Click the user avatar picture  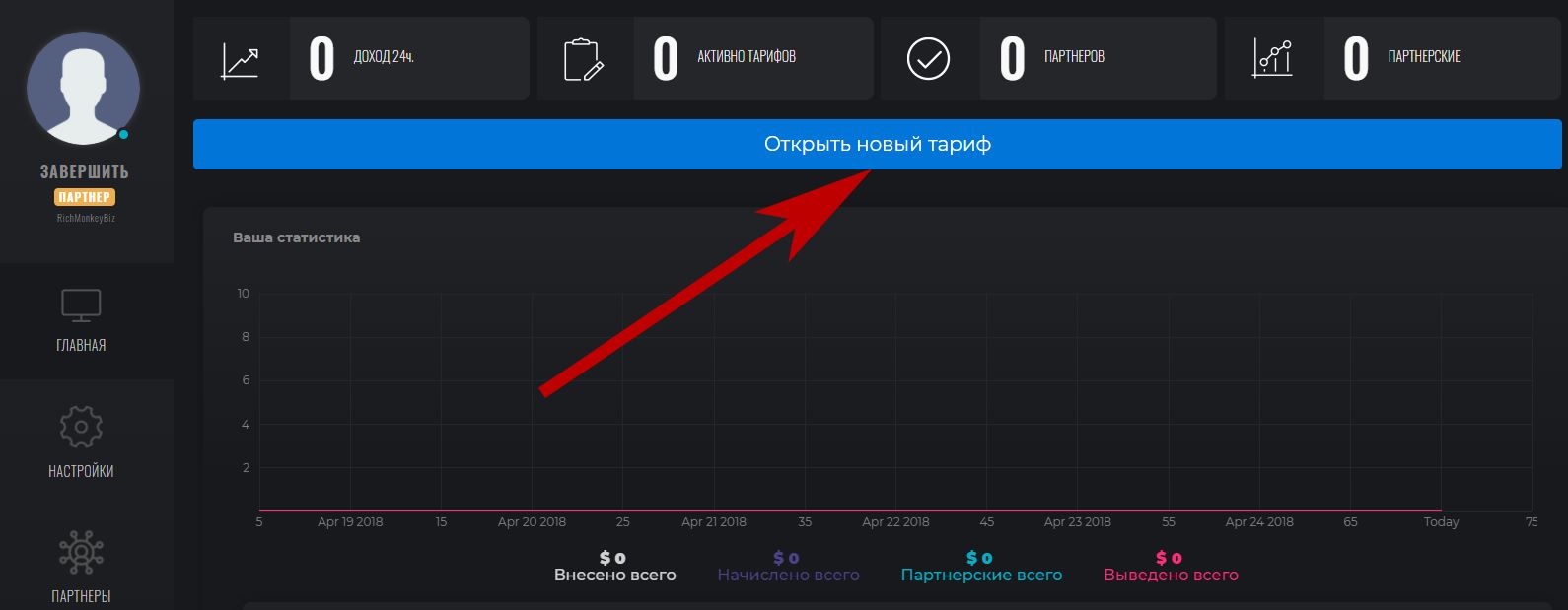click(84, 89)
